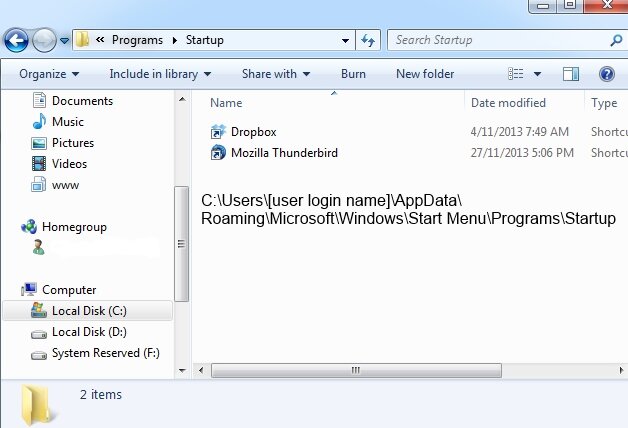Open the Include in library menu
Screen dimensions: 628x428
pyautogui.click(x=160, y=74)
